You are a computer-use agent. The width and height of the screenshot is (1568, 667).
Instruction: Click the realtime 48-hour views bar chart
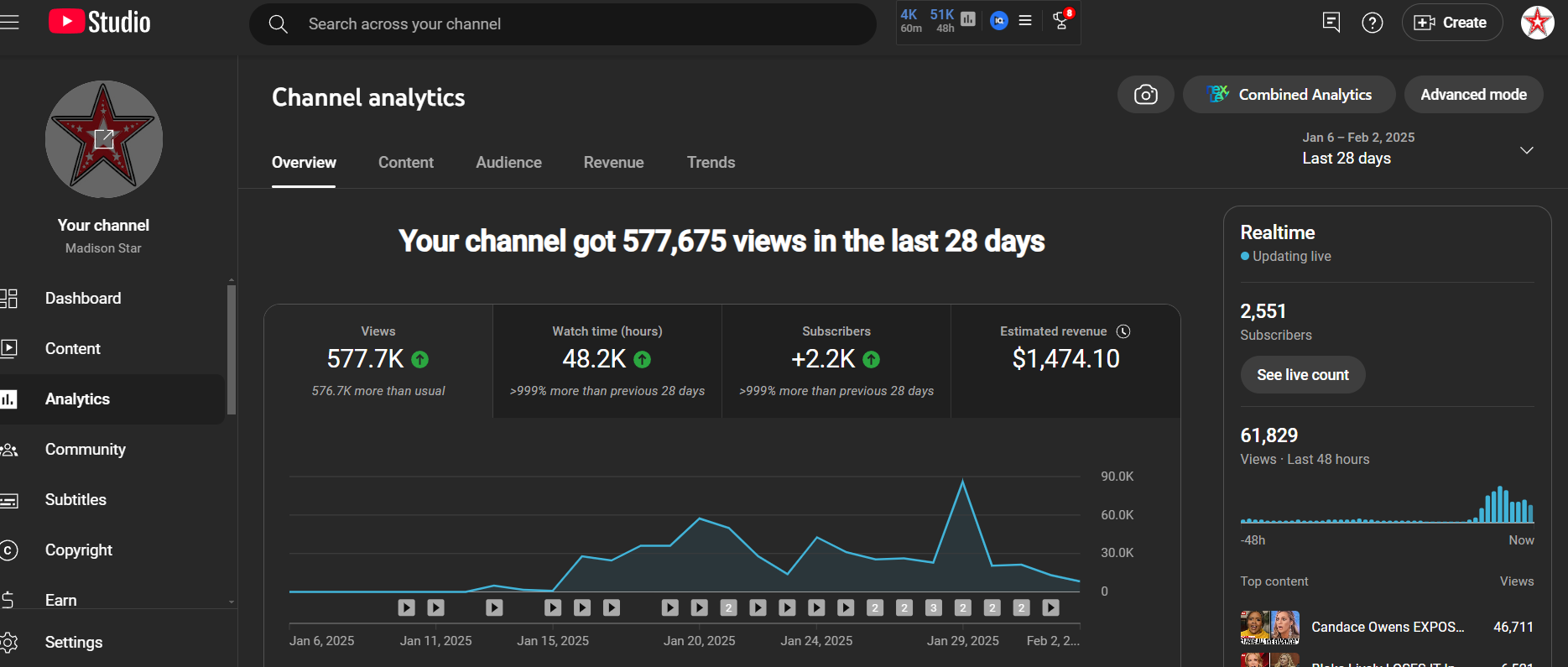point(1387,504)
